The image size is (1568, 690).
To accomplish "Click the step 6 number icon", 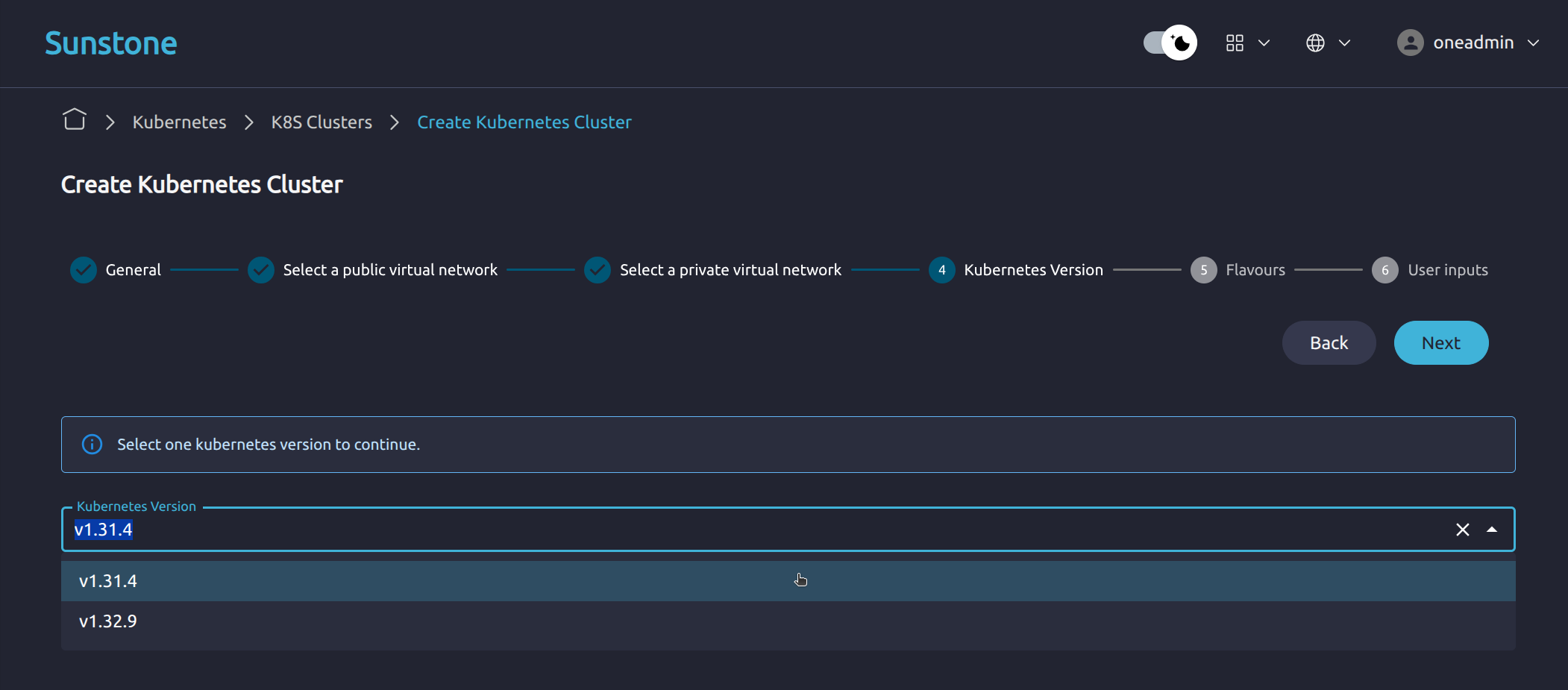I will pos(1385,270).
